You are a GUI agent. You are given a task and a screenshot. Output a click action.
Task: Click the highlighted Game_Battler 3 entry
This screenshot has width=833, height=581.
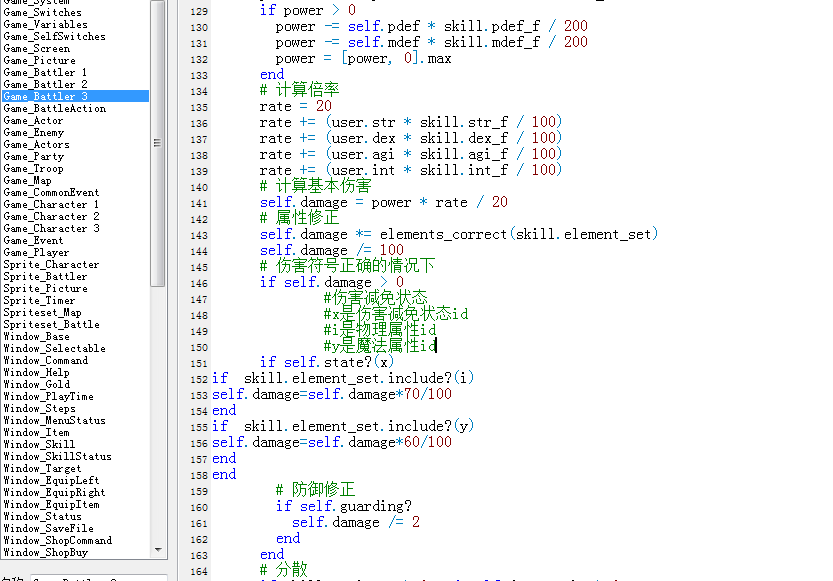75,96
